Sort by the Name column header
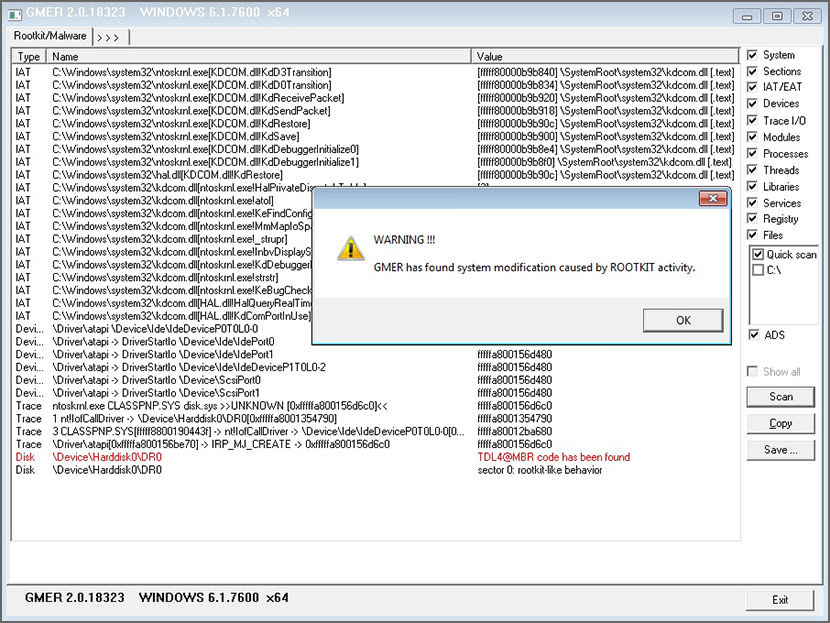Viewport: 830px width, 623px height. click(258, 56)
